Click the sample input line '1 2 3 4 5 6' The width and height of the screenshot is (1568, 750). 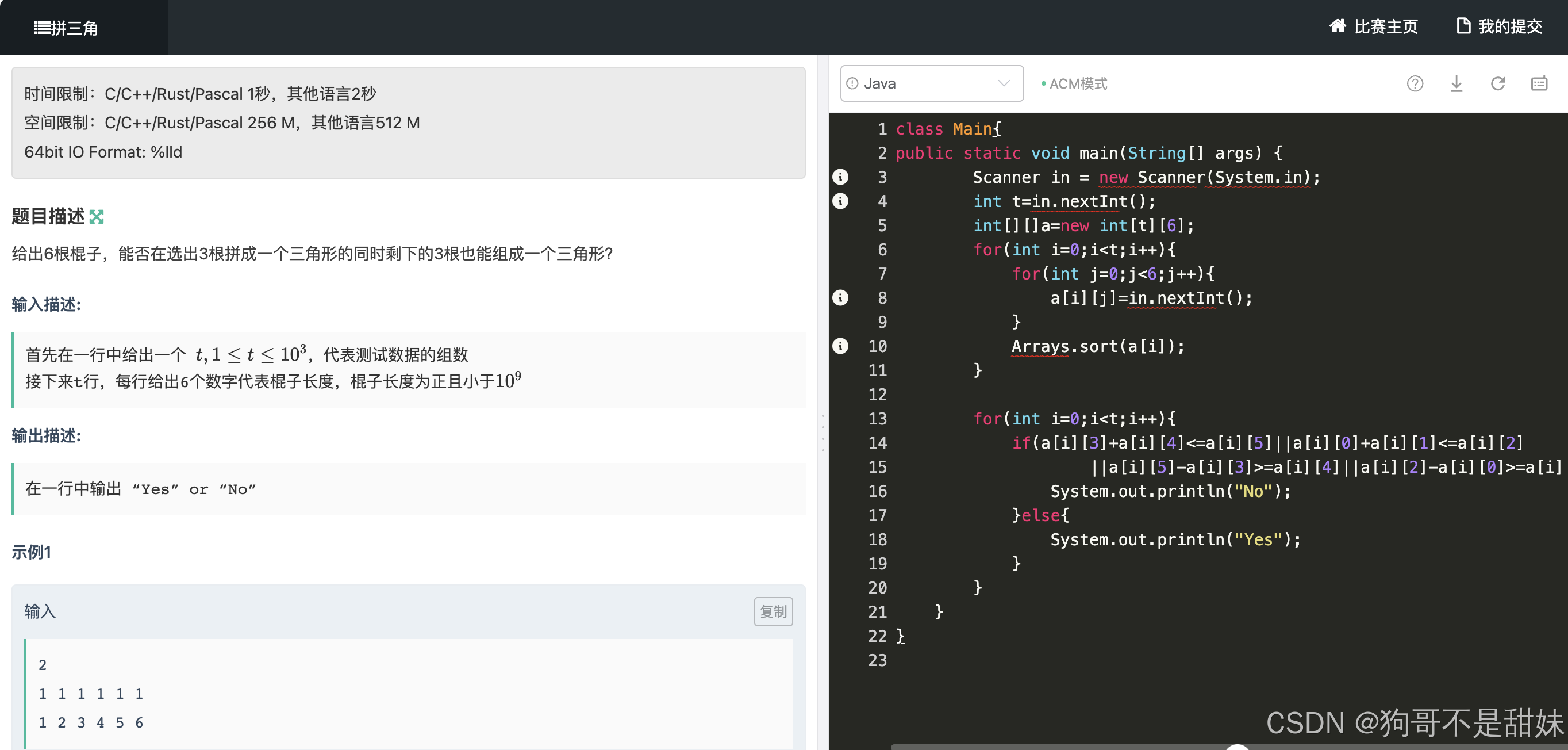pos(91,722)
